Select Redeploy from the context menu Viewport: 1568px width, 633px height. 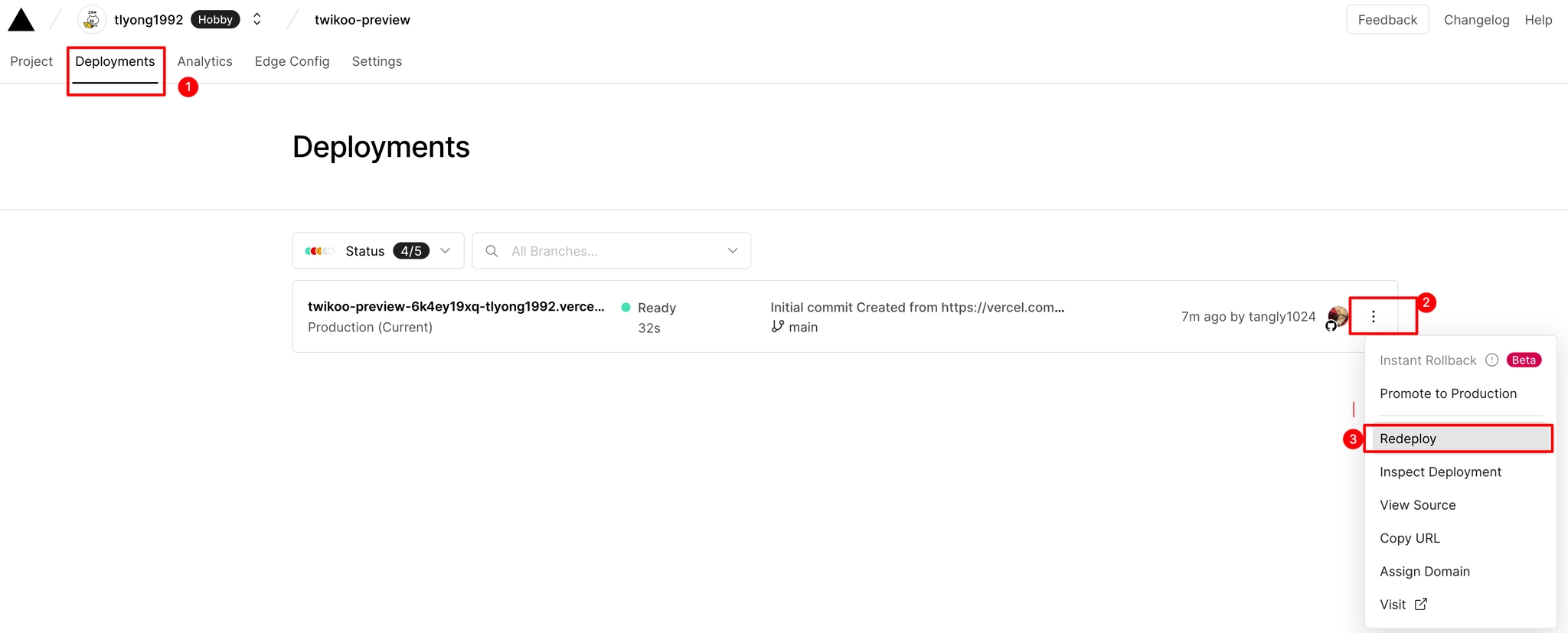coord(1459,439)
